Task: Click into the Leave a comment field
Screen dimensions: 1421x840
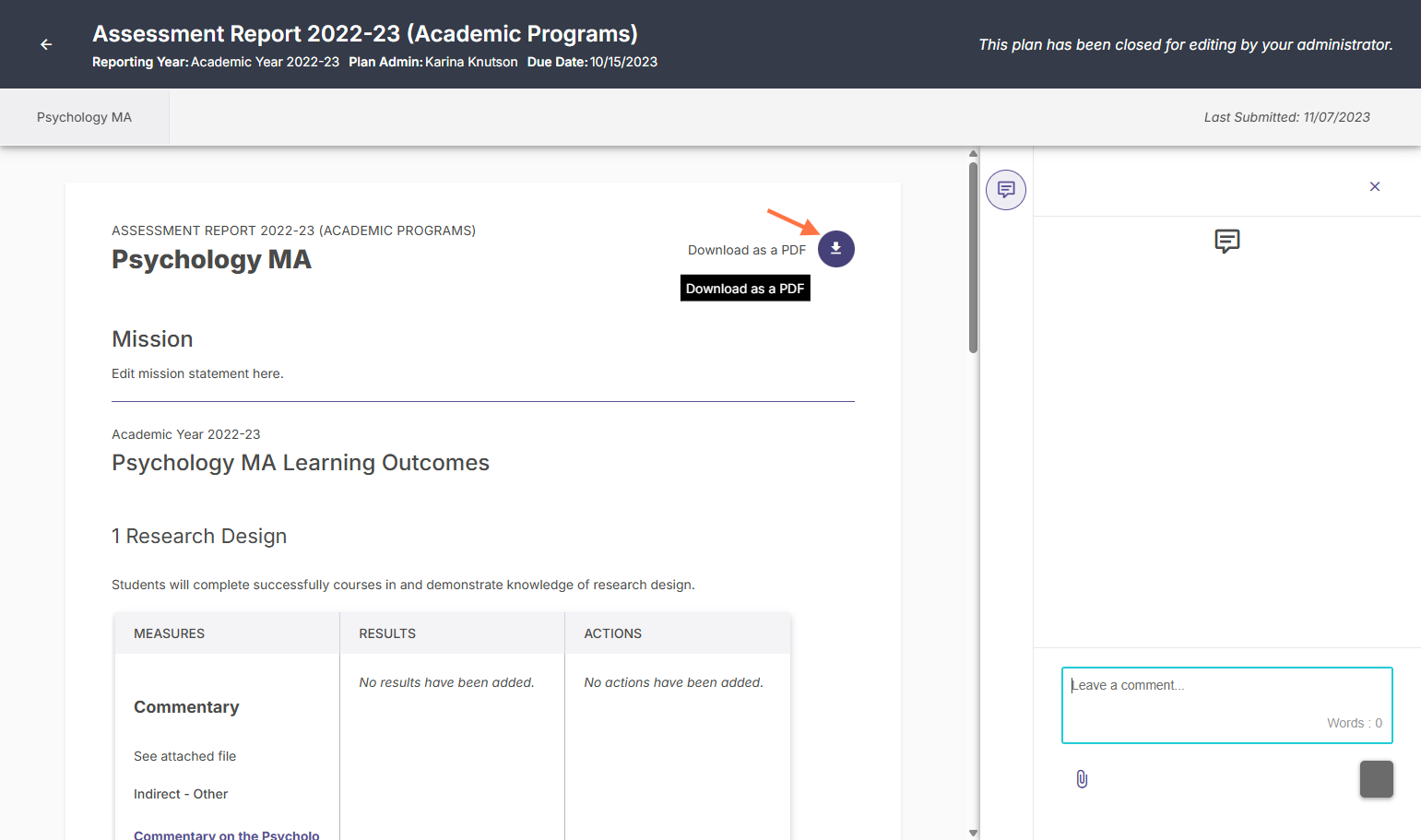Action: pyautogui.click(x=1226, y=704)
